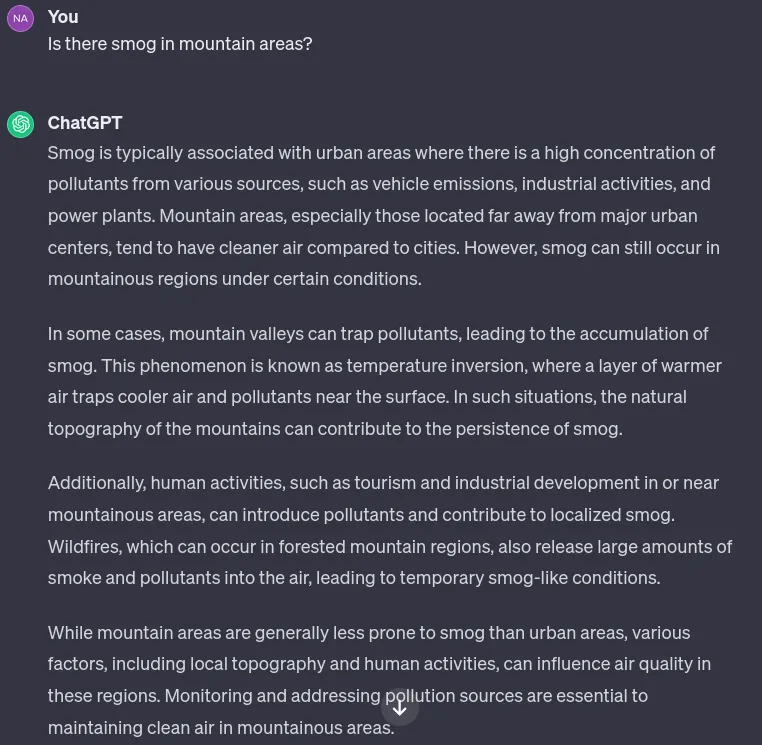Click the phrase "smog-like conditions" in the reply
Image resolution: width=762 pixels, height=745 pixels.
573,578
